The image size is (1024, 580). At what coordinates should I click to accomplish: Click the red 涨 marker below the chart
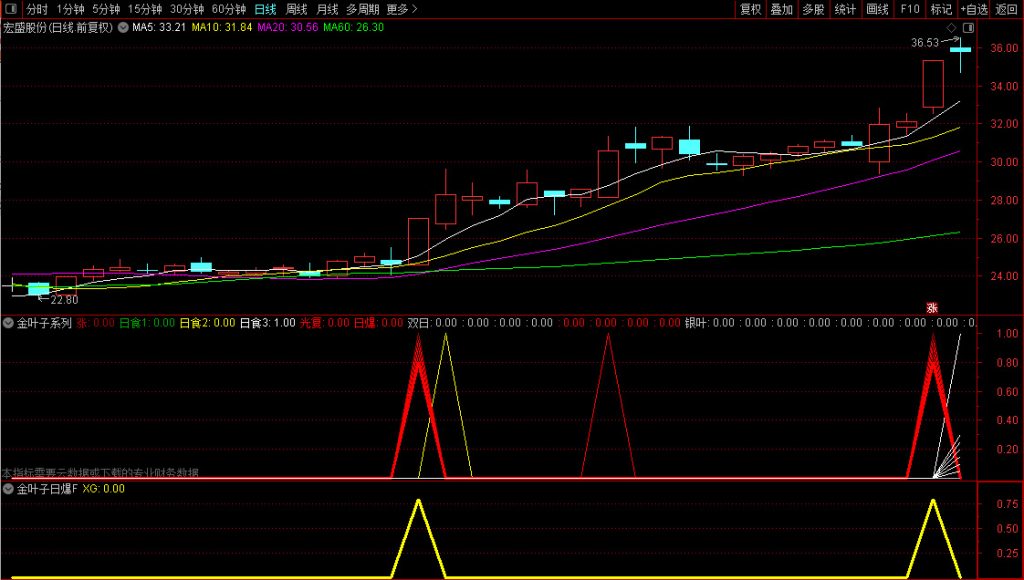932,308
